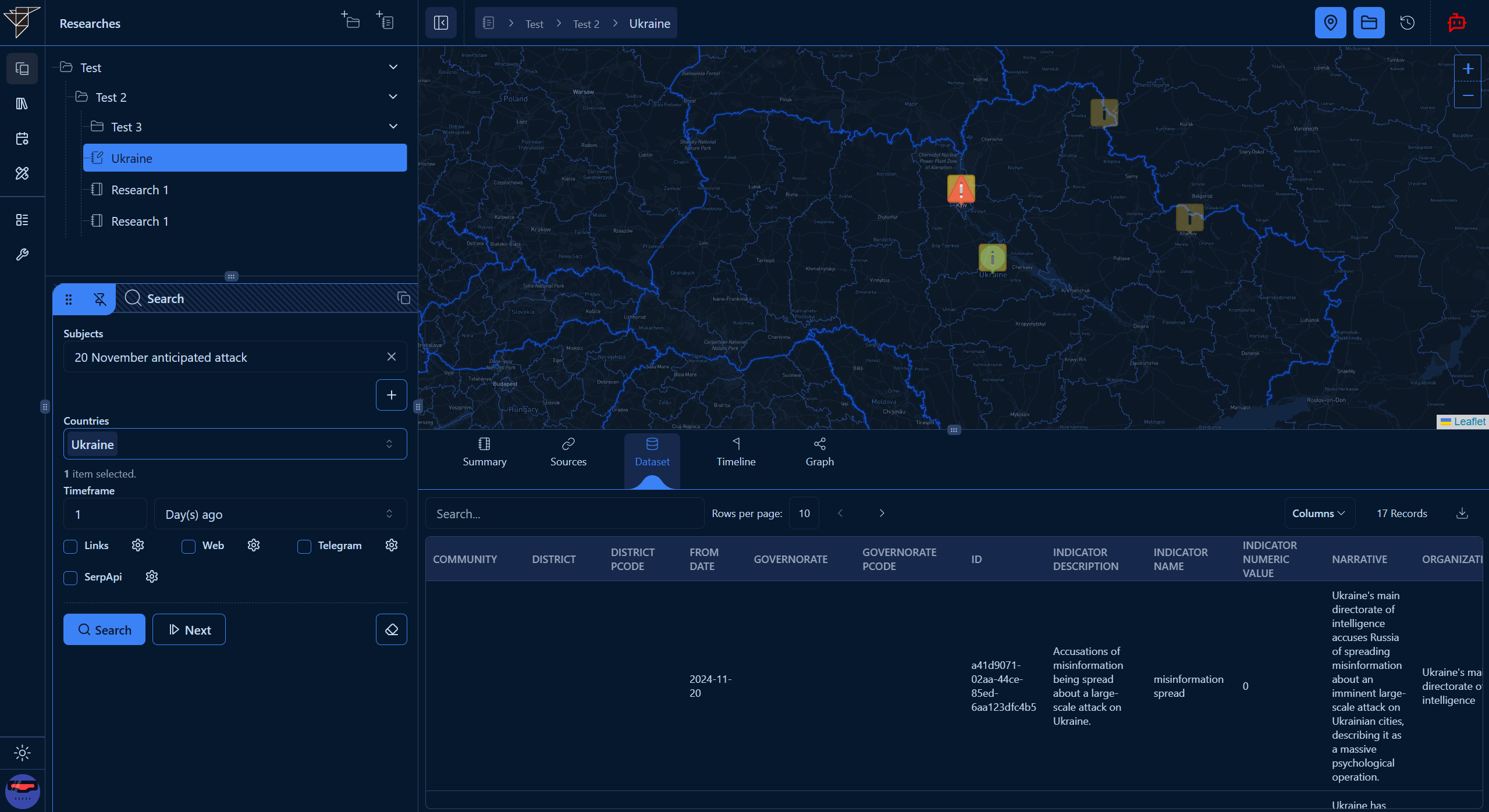Click the folder icon in top toolbar
This screenshot has height=812, width=1489.
point(1369,23)
